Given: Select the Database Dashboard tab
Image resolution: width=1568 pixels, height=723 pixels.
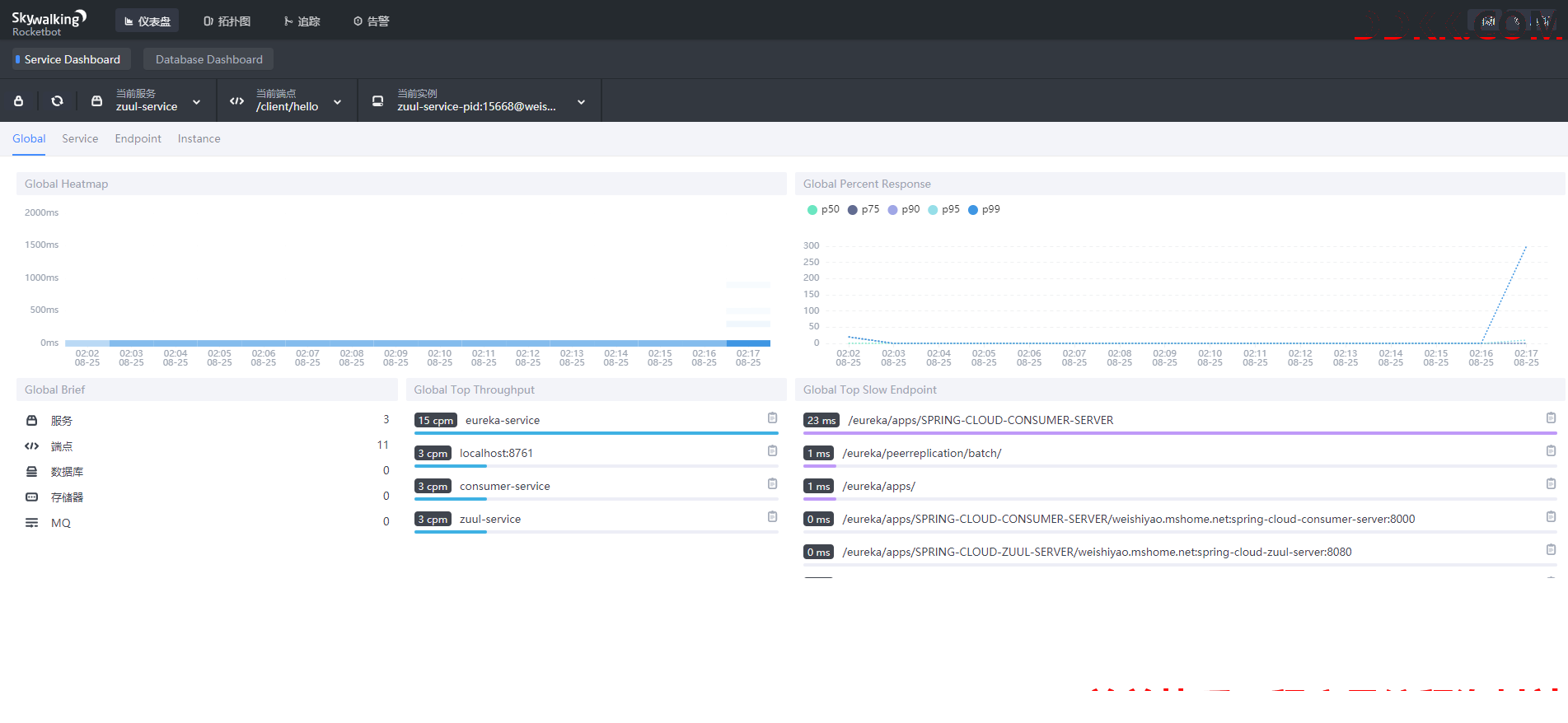Looking at the screenshot, I should [x=208, y=59].
